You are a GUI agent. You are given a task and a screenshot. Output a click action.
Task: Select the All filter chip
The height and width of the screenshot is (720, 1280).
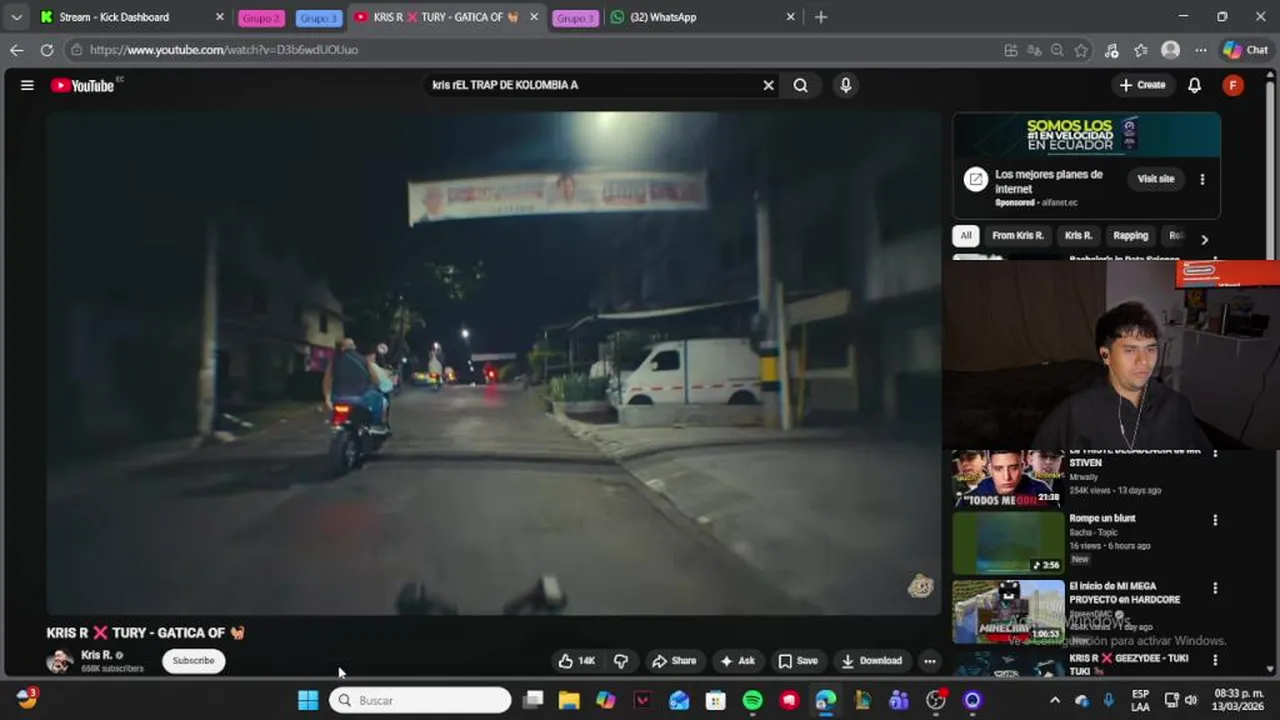tap(965, 236)
